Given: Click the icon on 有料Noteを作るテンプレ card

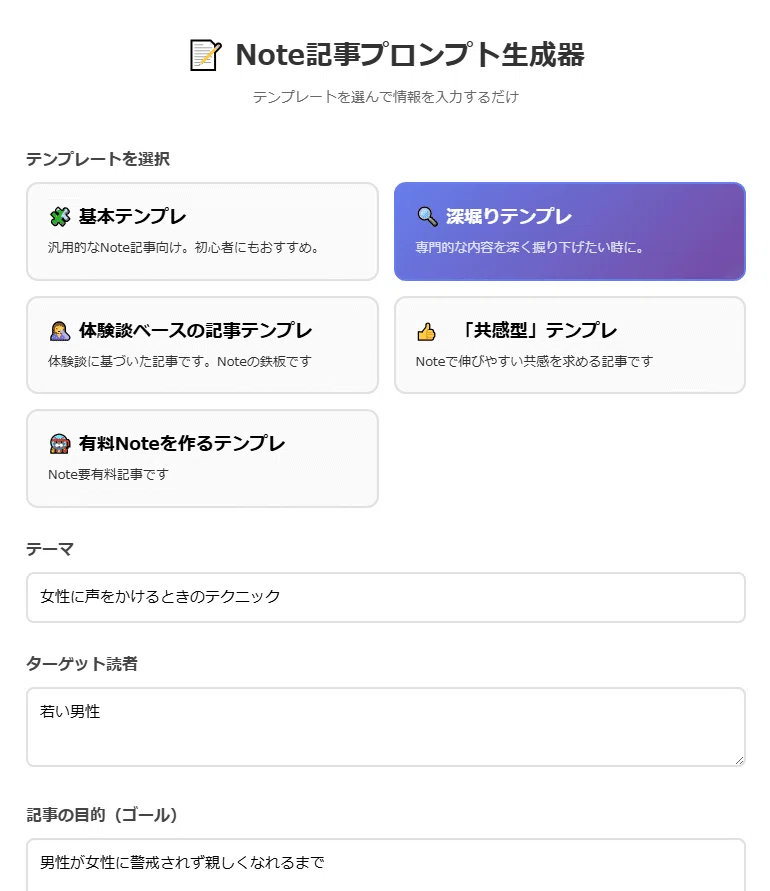Looking at the screenshot, I should pyautogui.click(x=60, y=444).
